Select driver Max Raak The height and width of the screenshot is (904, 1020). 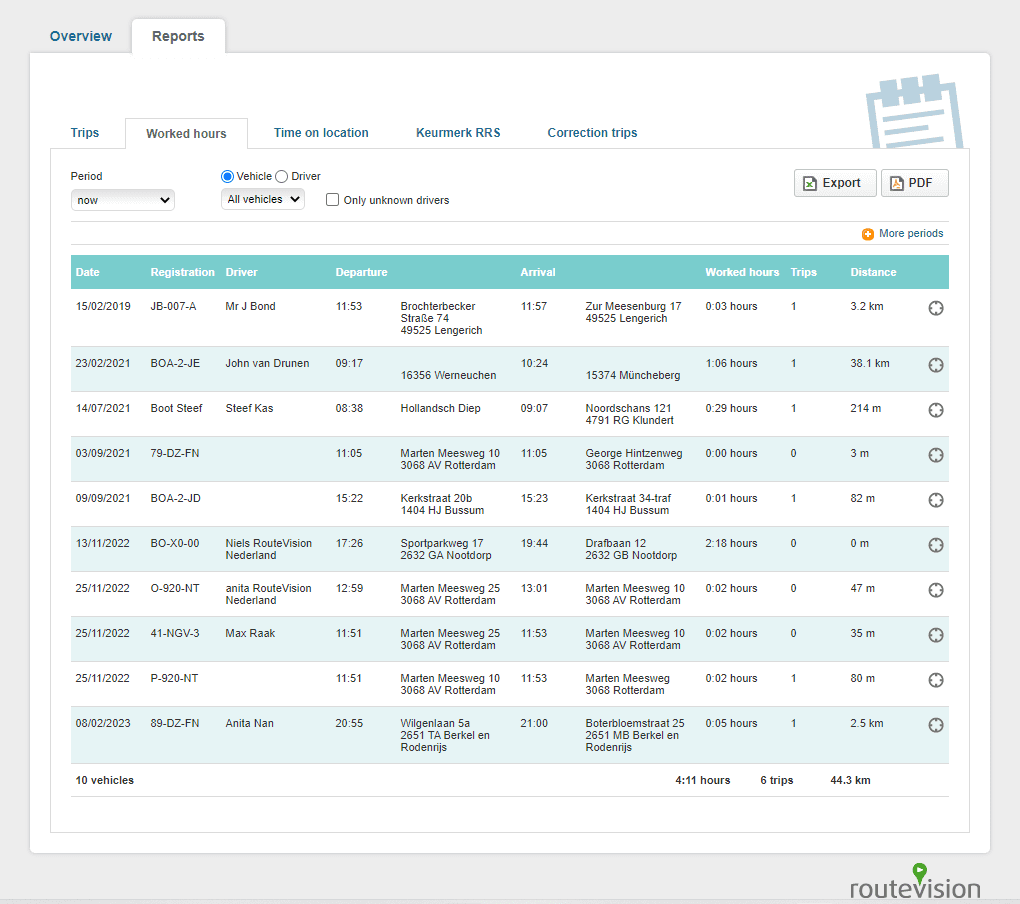(250, 633)
